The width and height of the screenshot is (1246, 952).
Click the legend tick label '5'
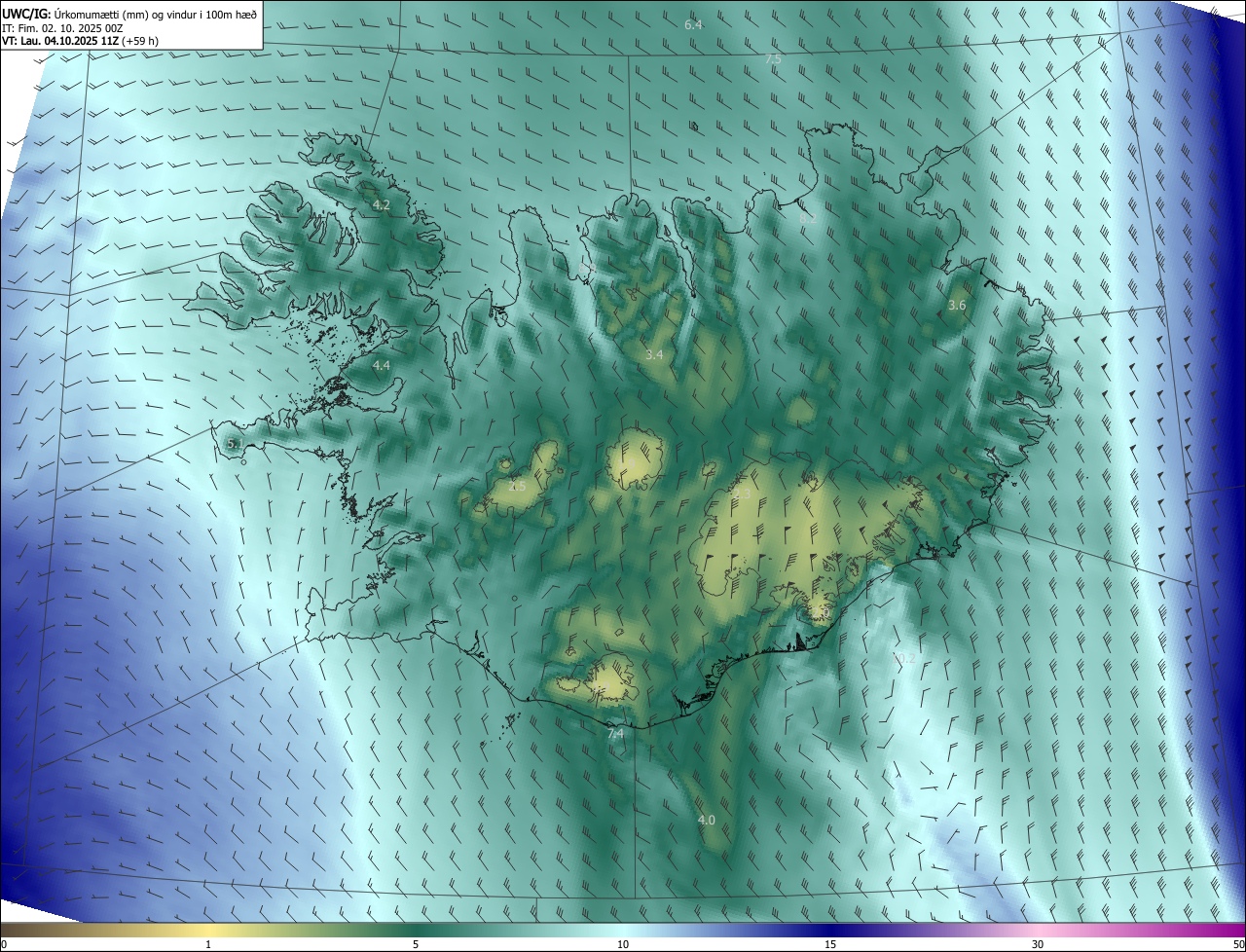(x=416, y=945)
